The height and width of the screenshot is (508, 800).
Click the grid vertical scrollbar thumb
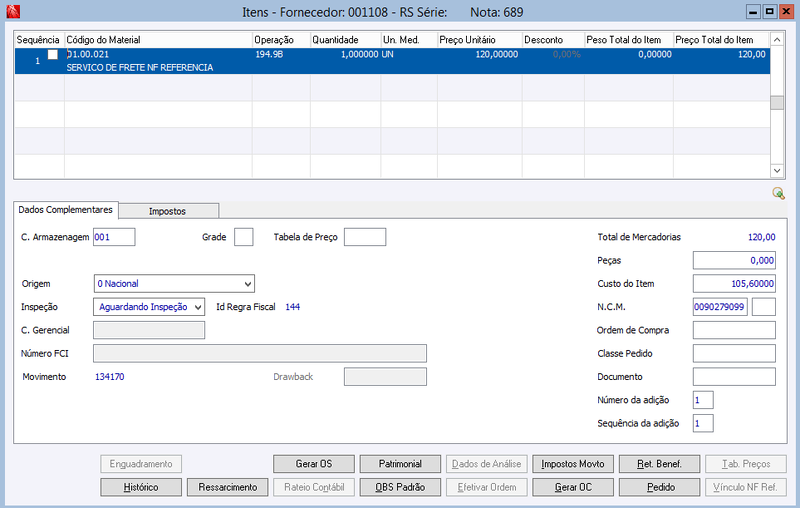(x=777, y=103)
